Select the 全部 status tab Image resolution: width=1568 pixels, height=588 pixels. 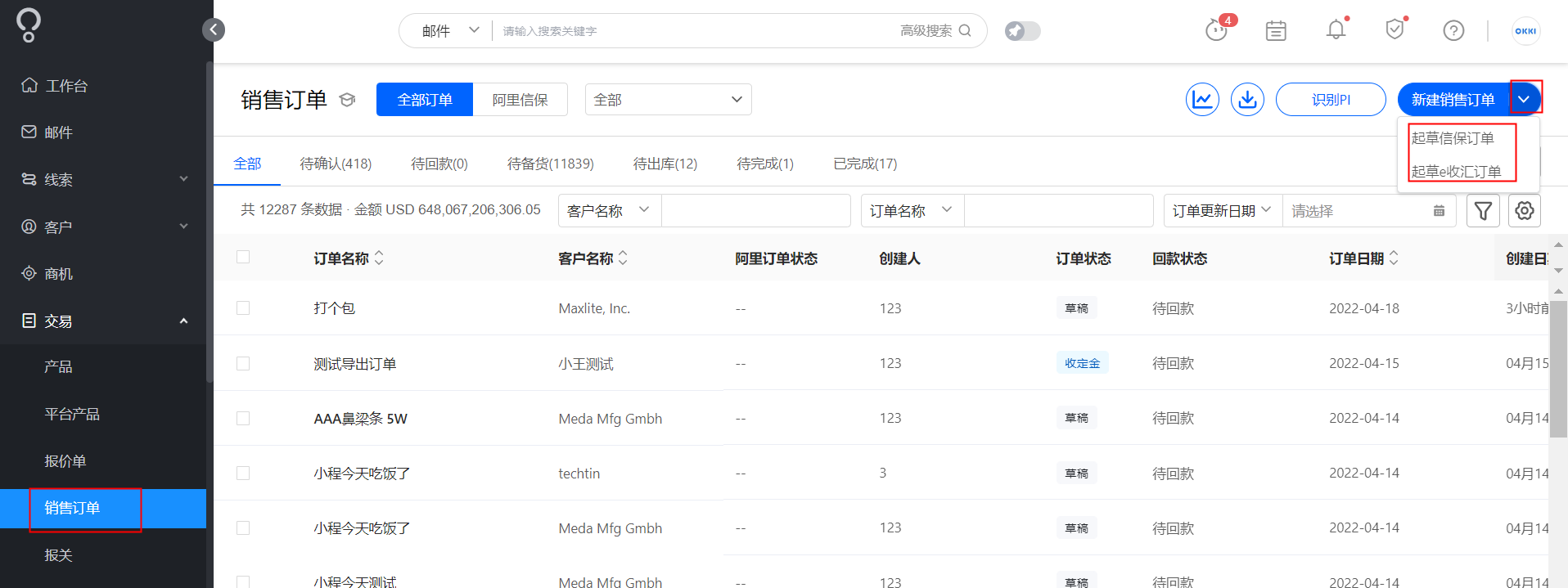click(x=247, y=164)
